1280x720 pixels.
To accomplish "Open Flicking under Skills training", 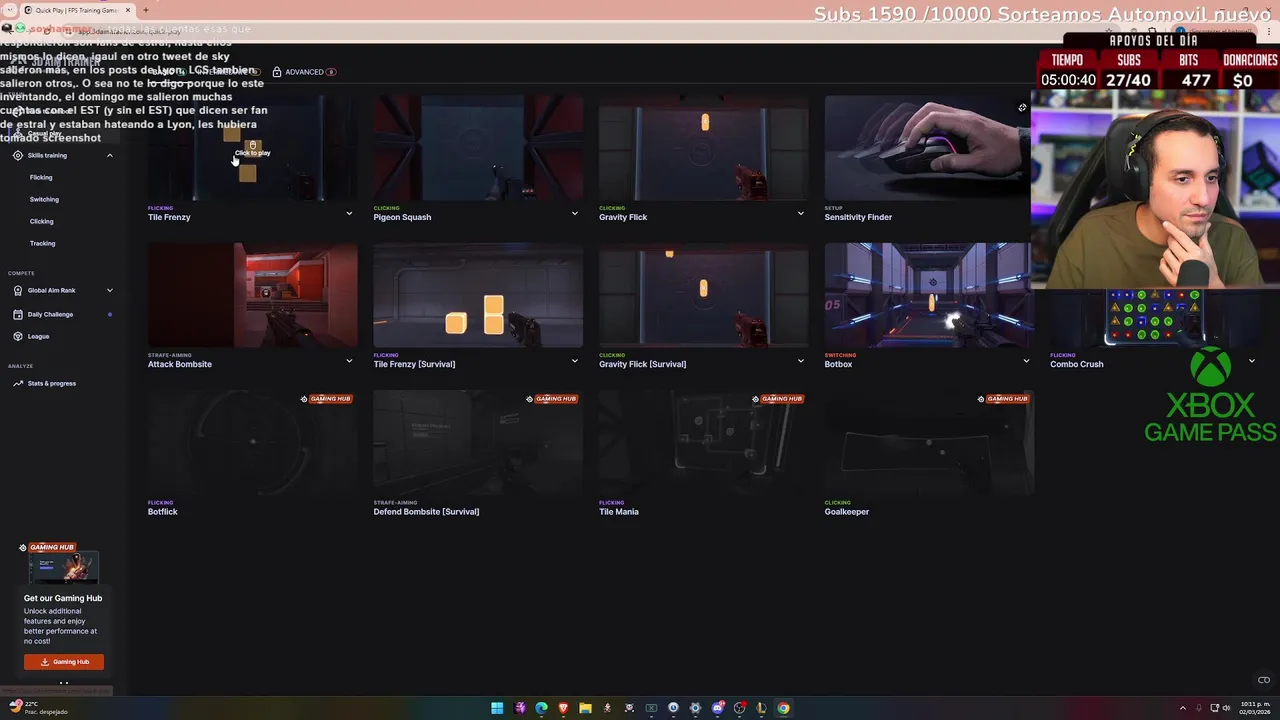I will pyautogui.click(x=41, y=177).
